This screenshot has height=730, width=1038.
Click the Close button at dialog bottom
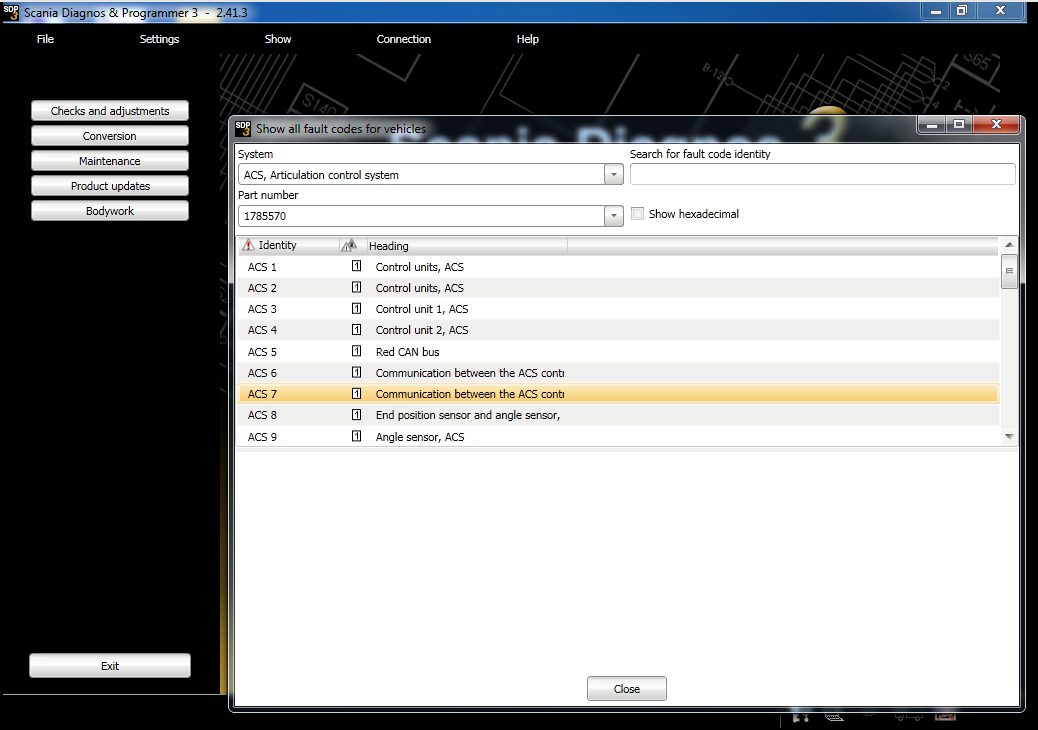pos(627,688)
